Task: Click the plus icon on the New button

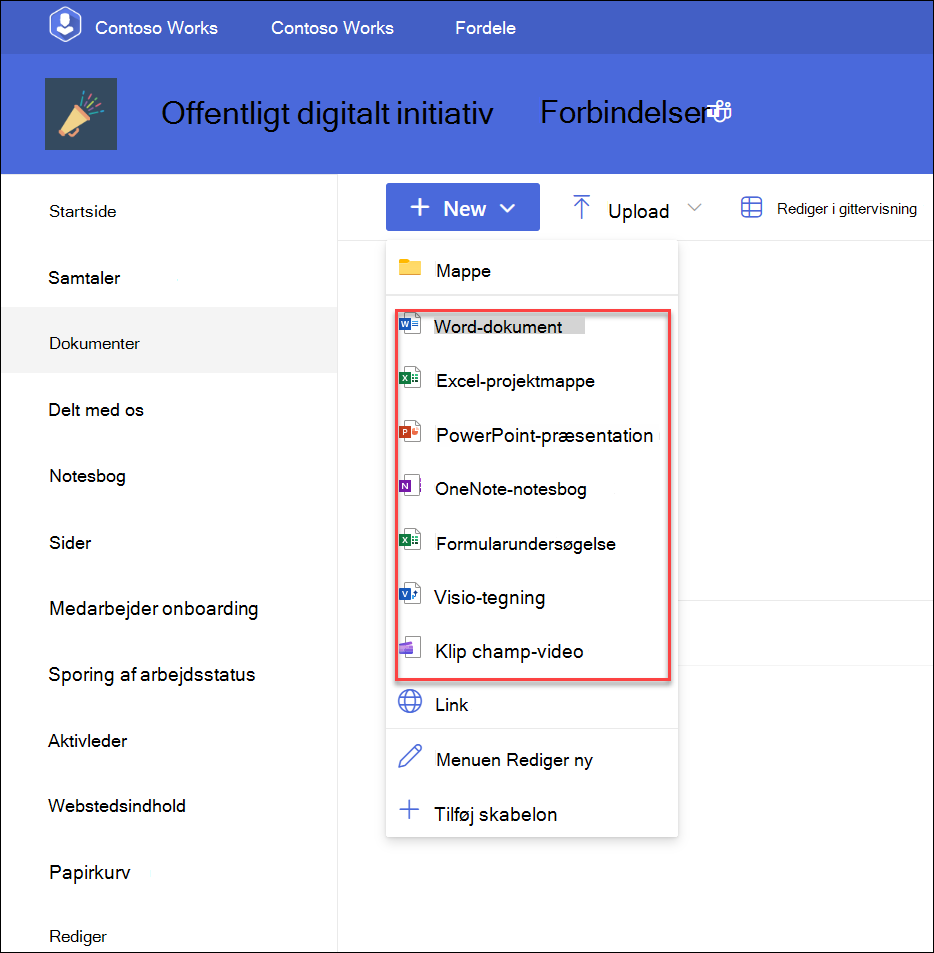Action: (x=420, y=207)
